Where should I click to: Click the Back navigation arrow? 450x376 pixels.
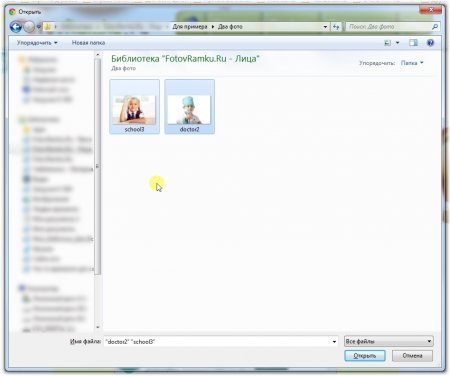click(x=16, y=27)
